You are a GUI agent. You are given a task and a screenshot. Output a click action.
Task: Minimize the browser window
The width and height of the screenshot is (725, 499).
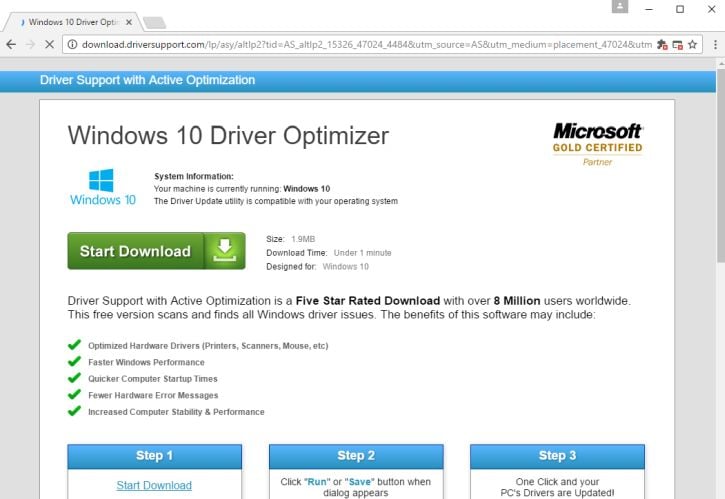tap(649, 9)
